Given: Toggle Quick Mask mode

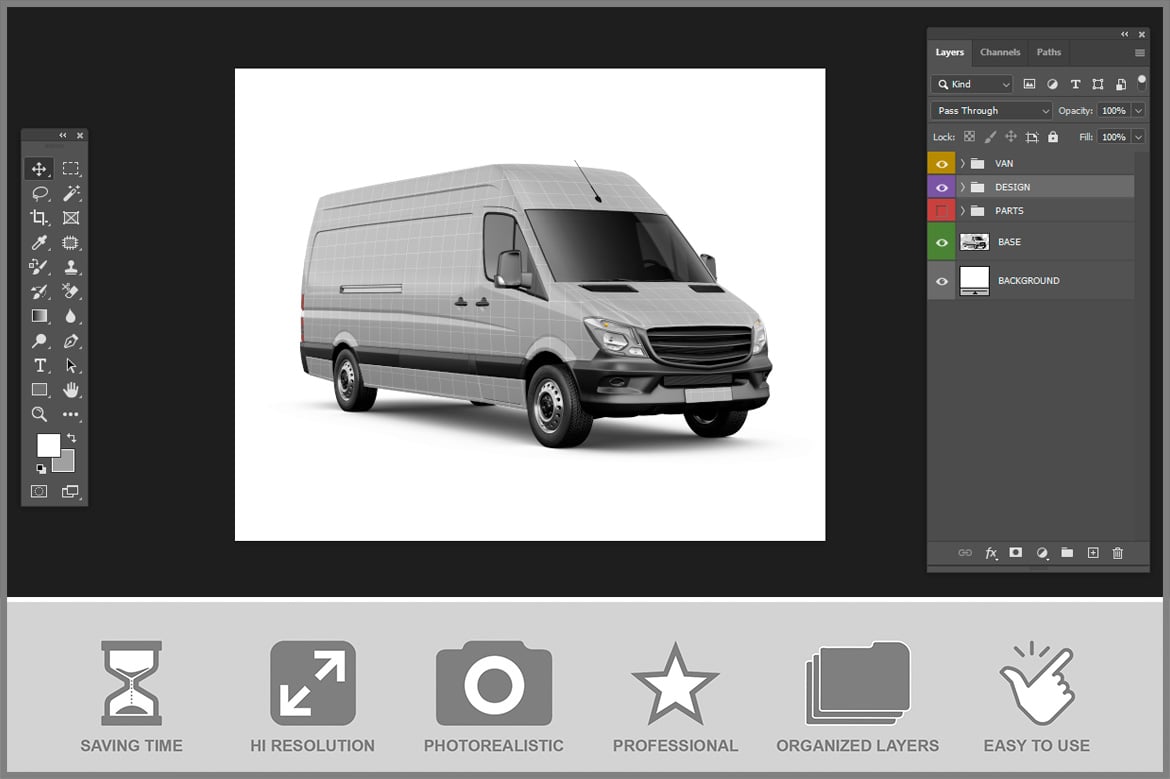Looking at the screenshot, I should pos(39,491).
